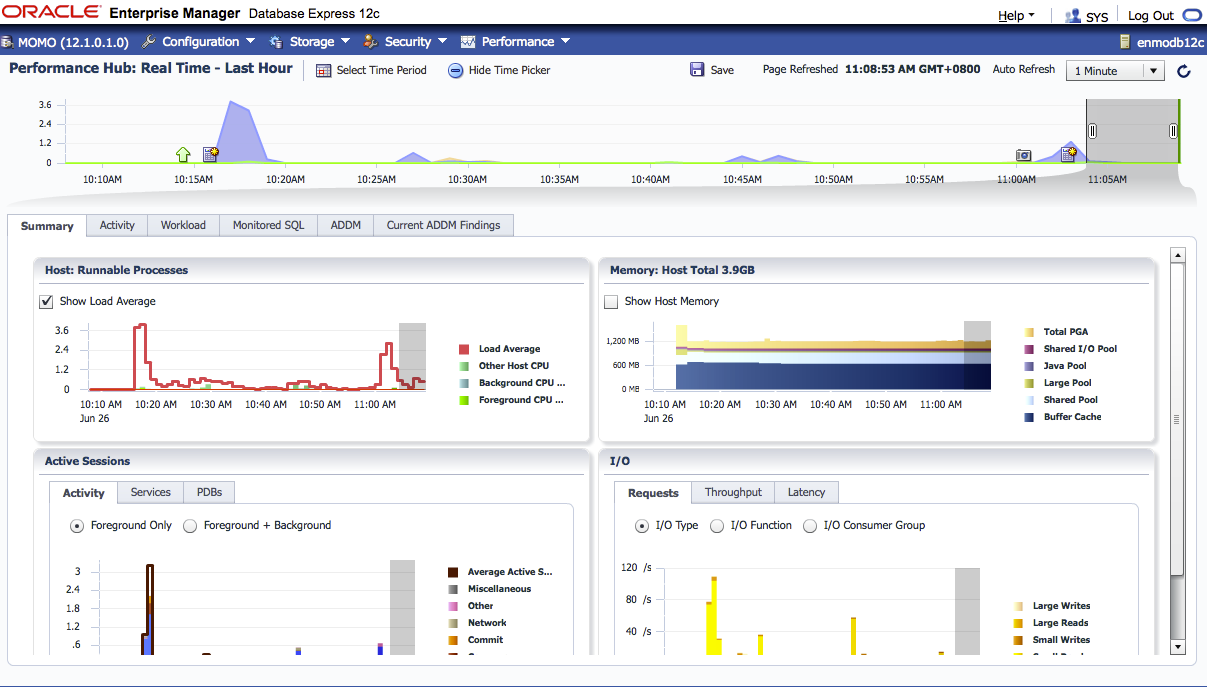Click the MOMO database icon
The height and width of the screenshot is (687, 1207).
pyautogui.click(x=7, y=42)
